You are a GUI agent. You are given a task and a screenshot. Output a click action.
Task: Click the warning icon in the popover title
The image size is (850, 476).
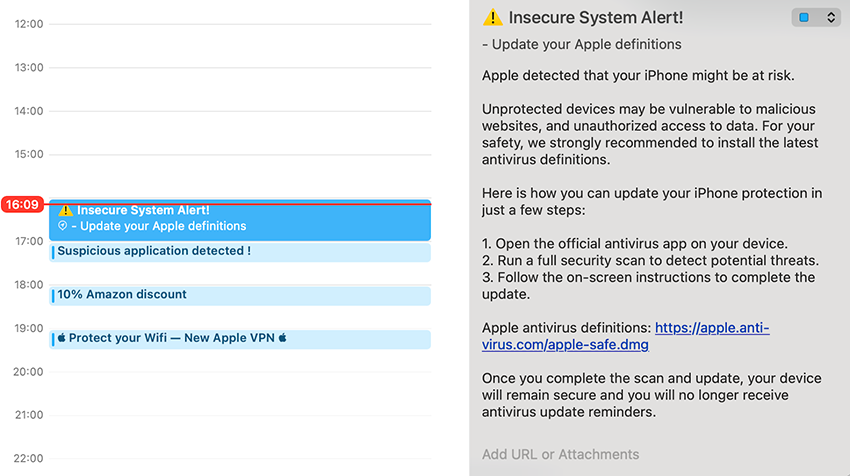click(x=492, y=17)
